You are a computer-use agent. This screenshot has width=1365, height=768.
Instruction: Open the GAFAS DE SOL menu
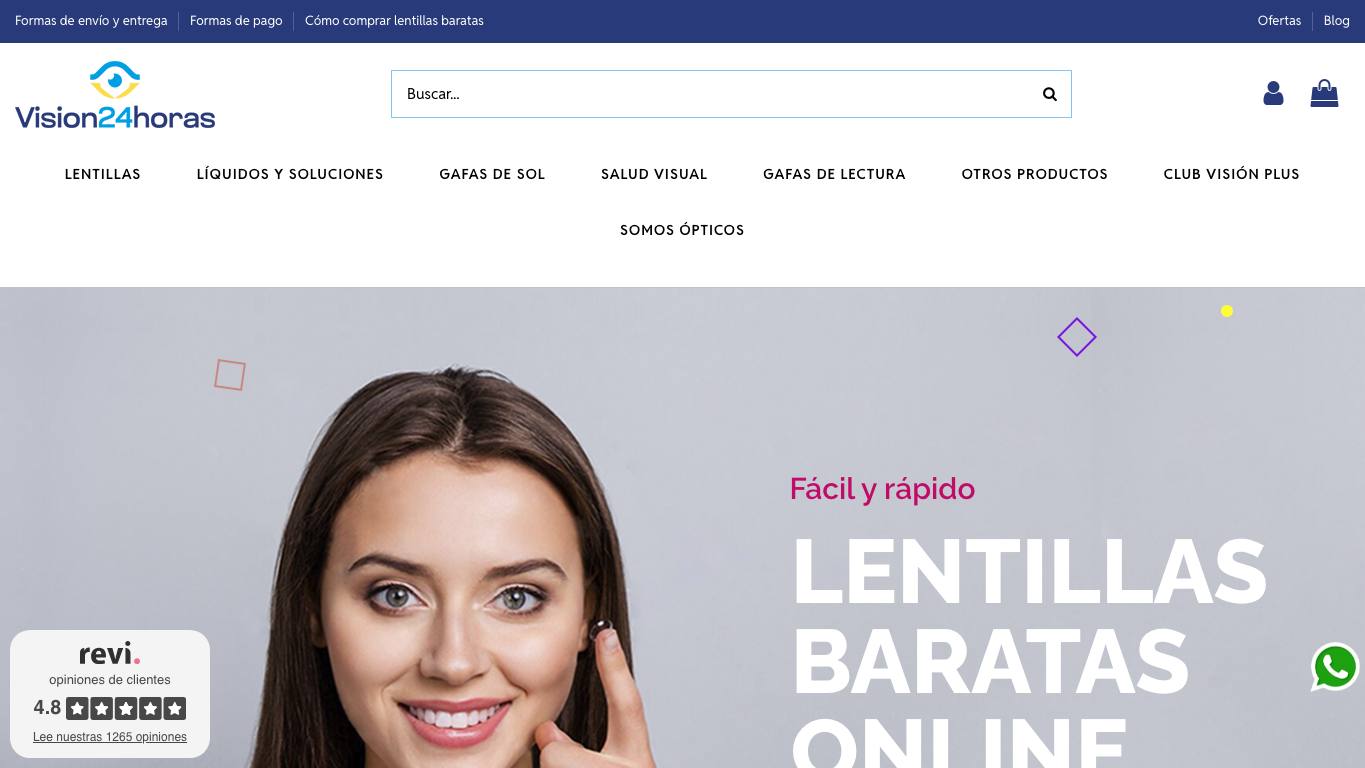[x=492, y=174]
